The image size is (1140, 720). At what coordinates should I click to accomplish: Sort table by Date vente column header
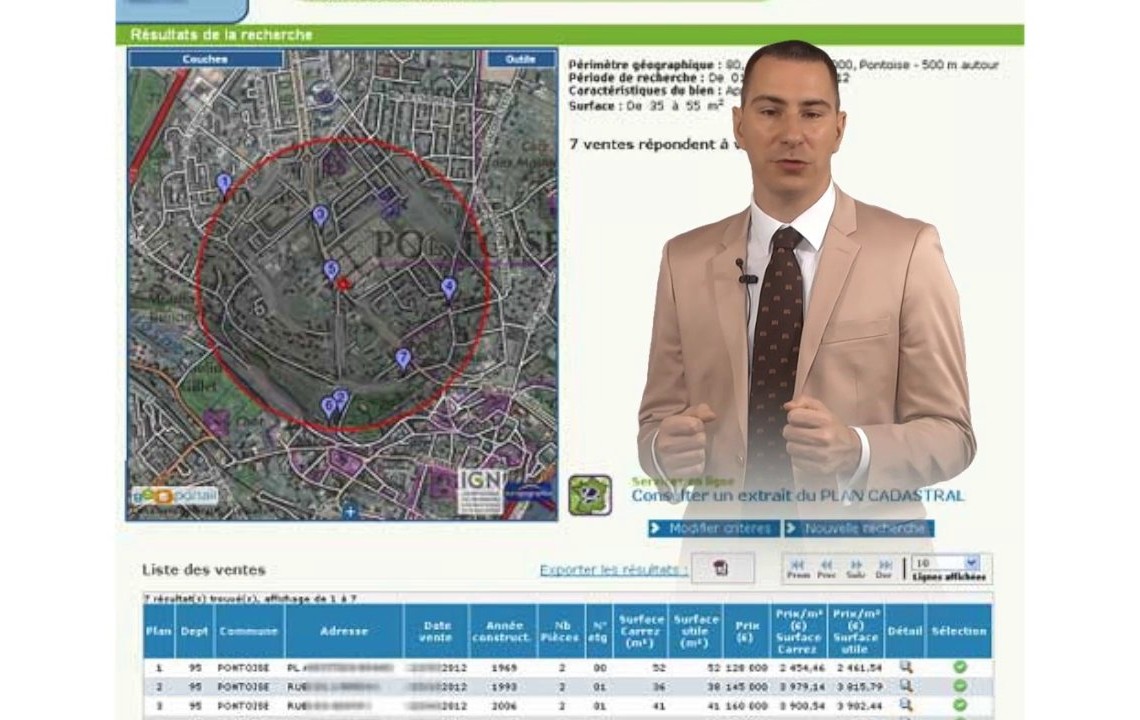(x=436, y=631)
